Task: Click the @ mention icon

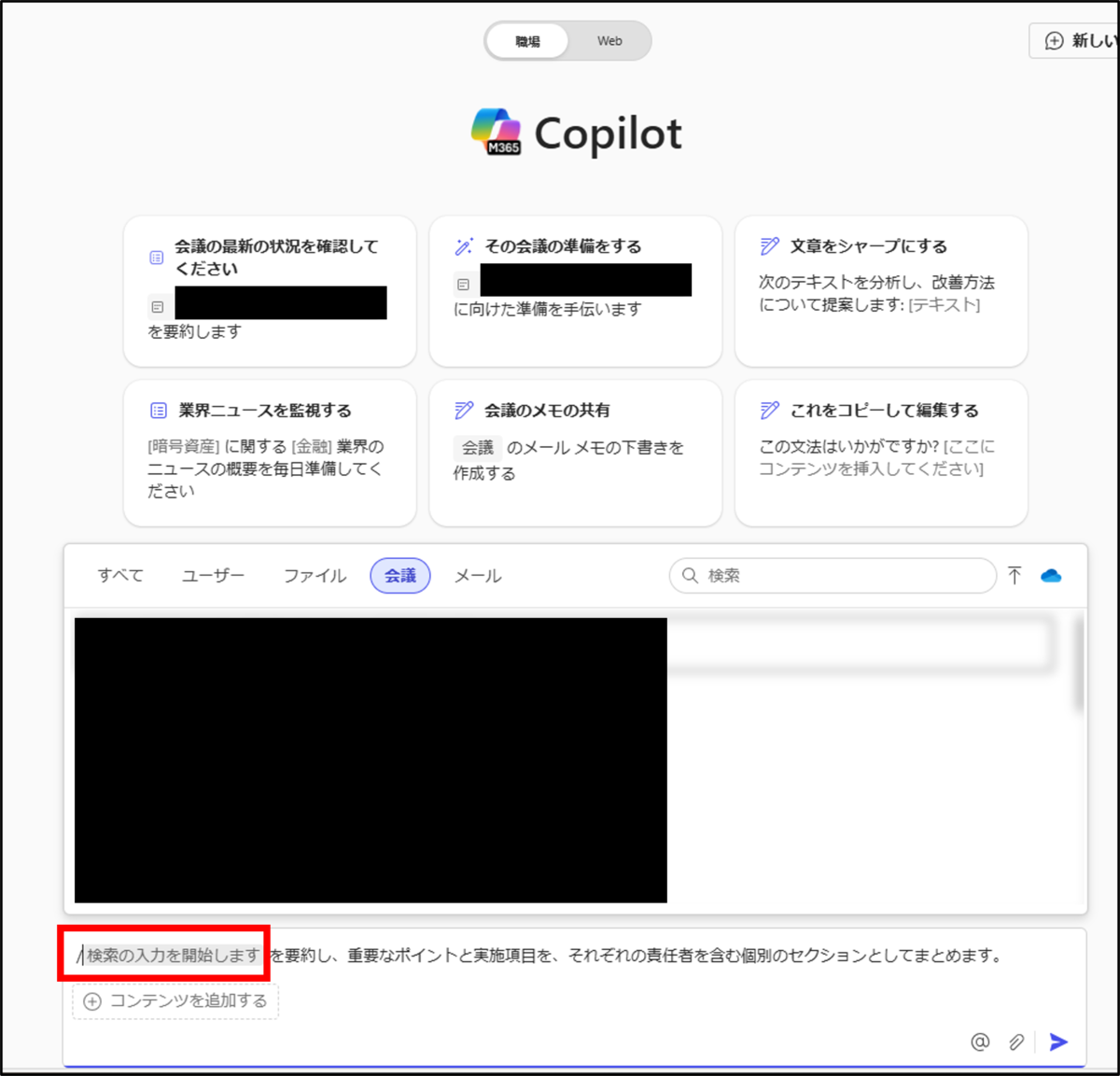Action: coord(980,1041)
